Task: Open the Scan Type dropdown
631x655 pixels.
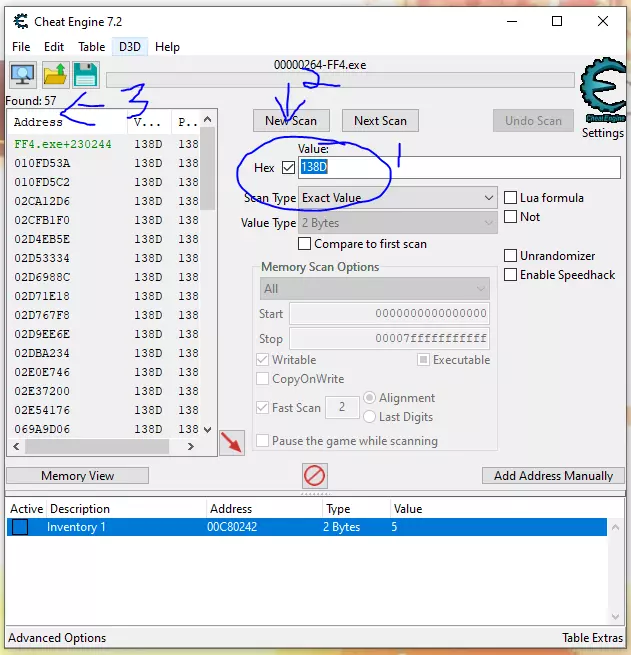Action: (398, 198)
